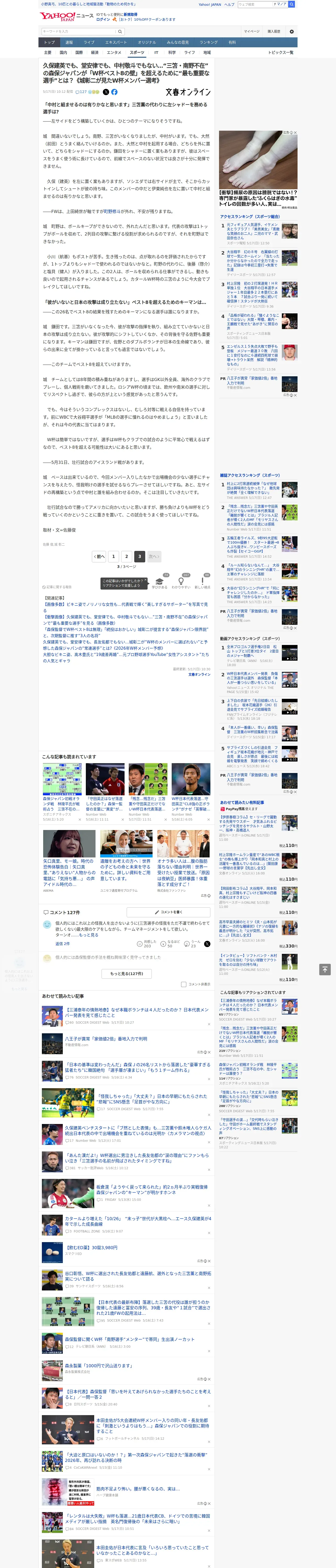This screenshot has width=336, height=1568.
Task: Select the 経済 category
Action: click(x=94, y=52)
